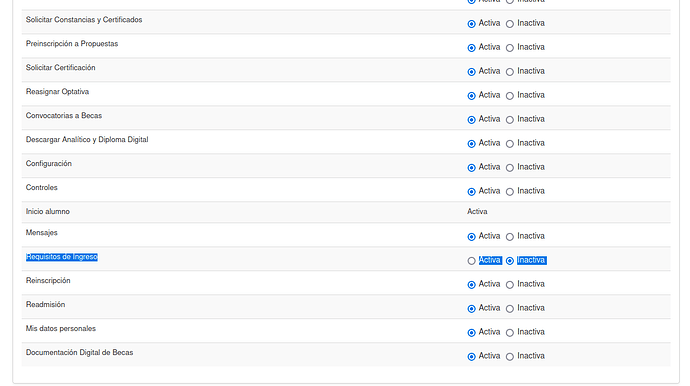Mark Mensajes as Inactiva
The height and width of the screenshot is (386, 690).
510,237
